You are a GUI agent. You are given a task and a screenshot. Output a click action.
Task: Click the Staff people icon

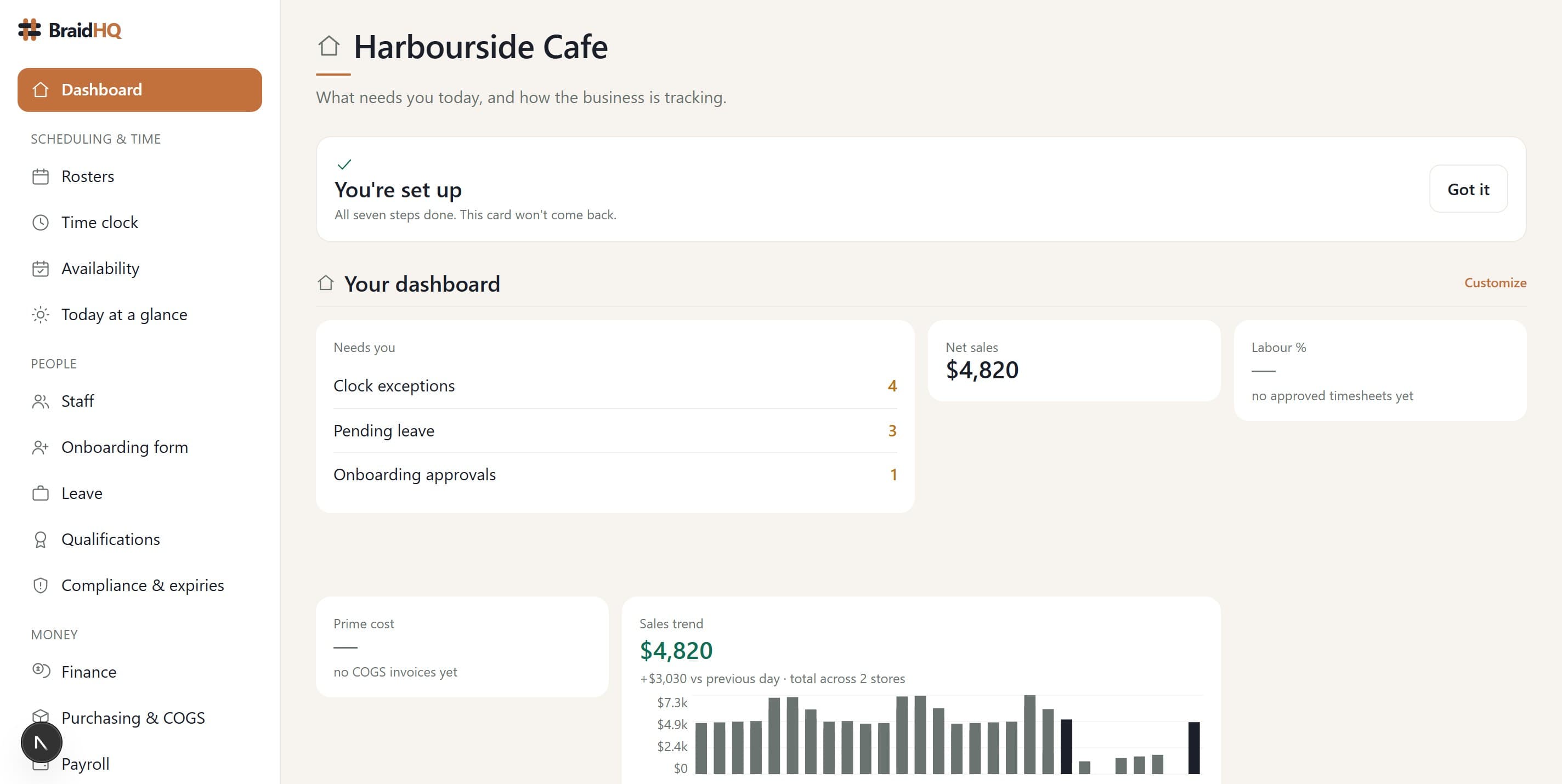41,401
